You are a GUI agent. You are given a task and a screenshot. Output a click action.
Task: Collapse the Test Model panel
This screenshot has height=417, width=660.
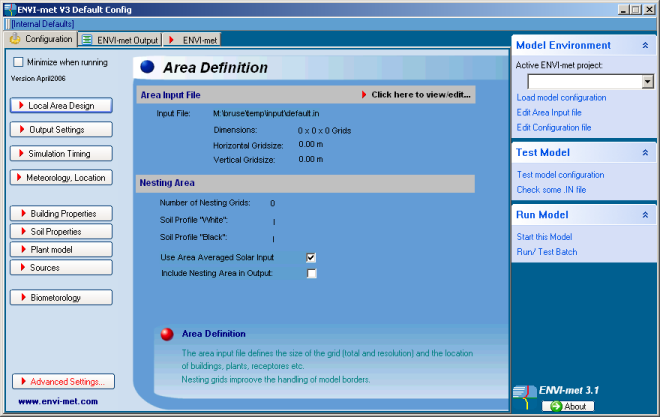click(645, 153)
